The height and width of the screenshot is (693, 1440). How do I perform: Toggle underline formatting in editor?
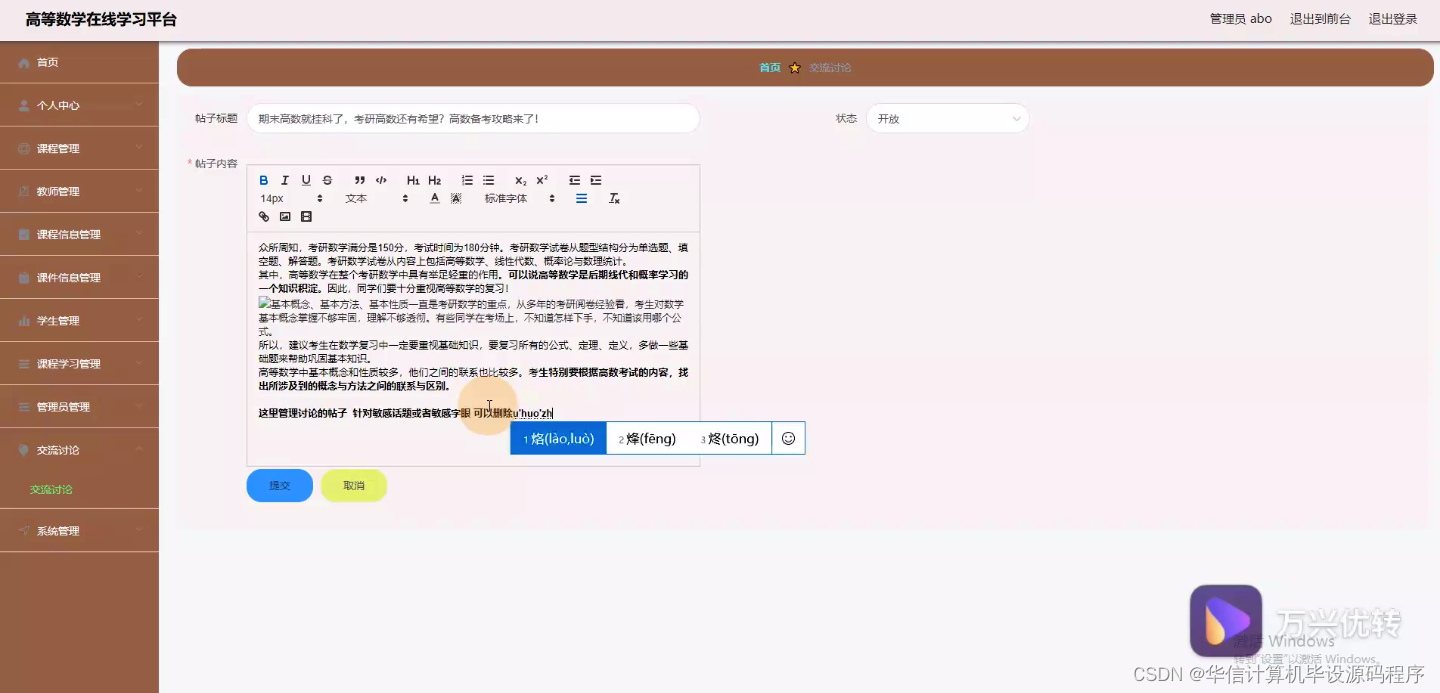[x=306, y=180]
